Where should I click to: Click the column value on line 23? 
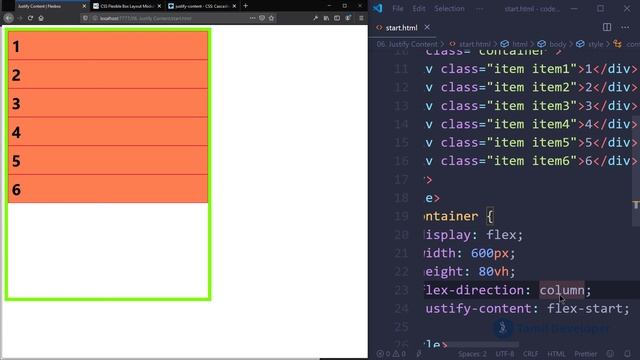(x=562, y=290)
